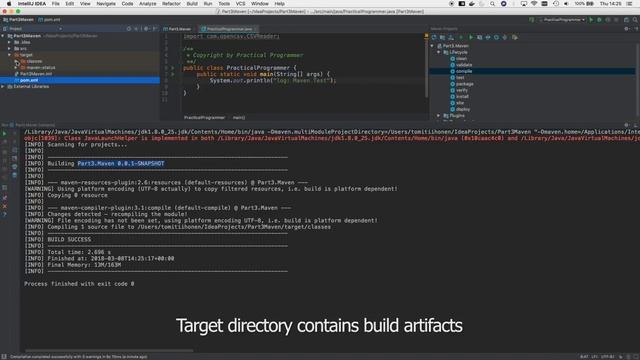Open pom.xml breadcrumb in navigation bar

click(49, 20)
